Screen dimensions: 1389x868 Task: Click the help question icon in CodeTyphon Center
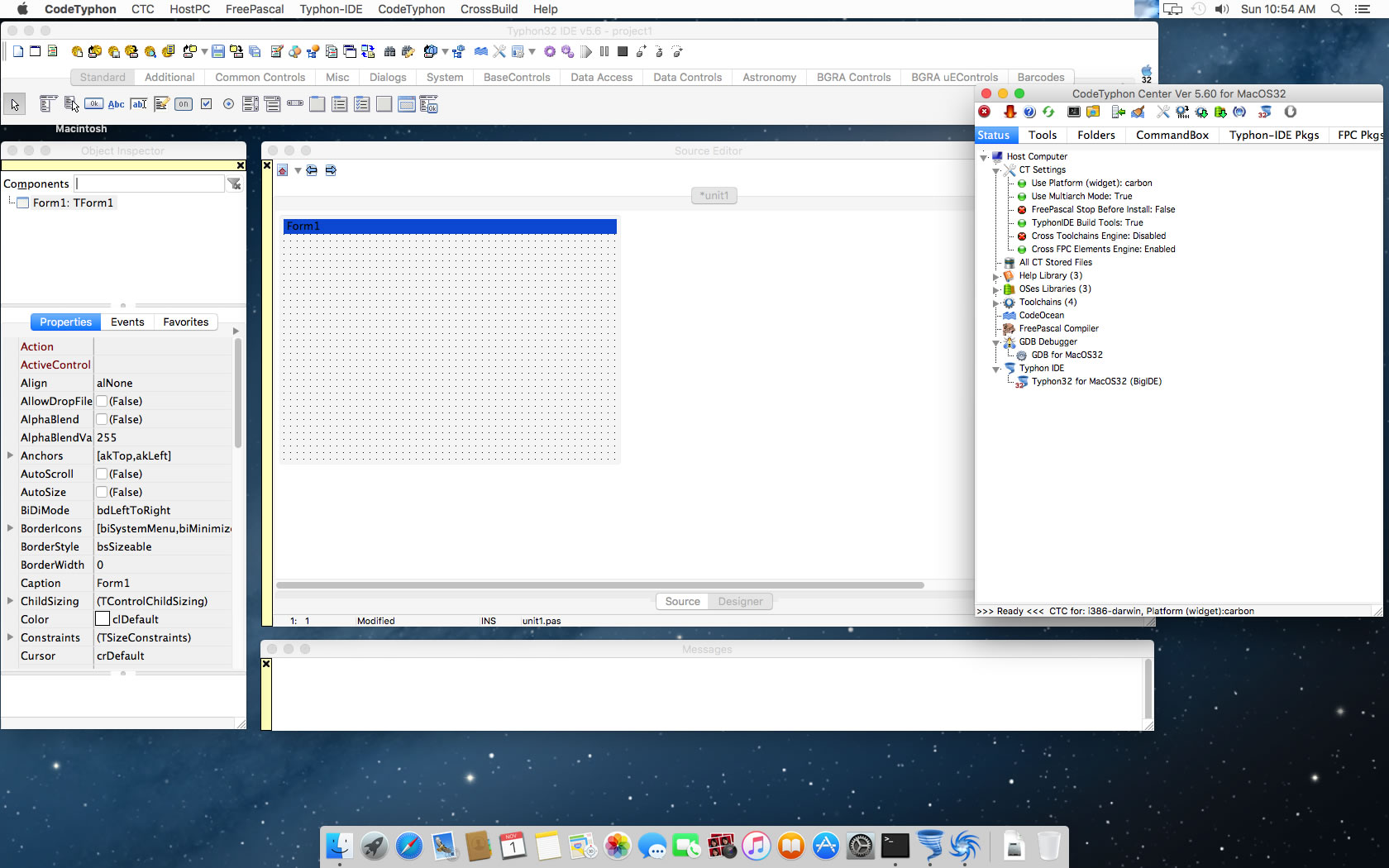point(1029,112)
